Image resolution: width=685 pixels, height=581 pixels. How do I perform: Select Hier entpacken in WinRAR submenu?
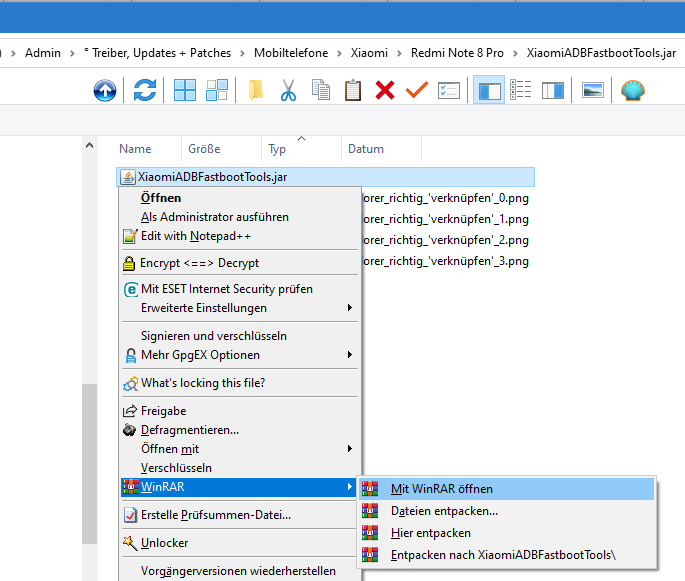tap(507, 533)
